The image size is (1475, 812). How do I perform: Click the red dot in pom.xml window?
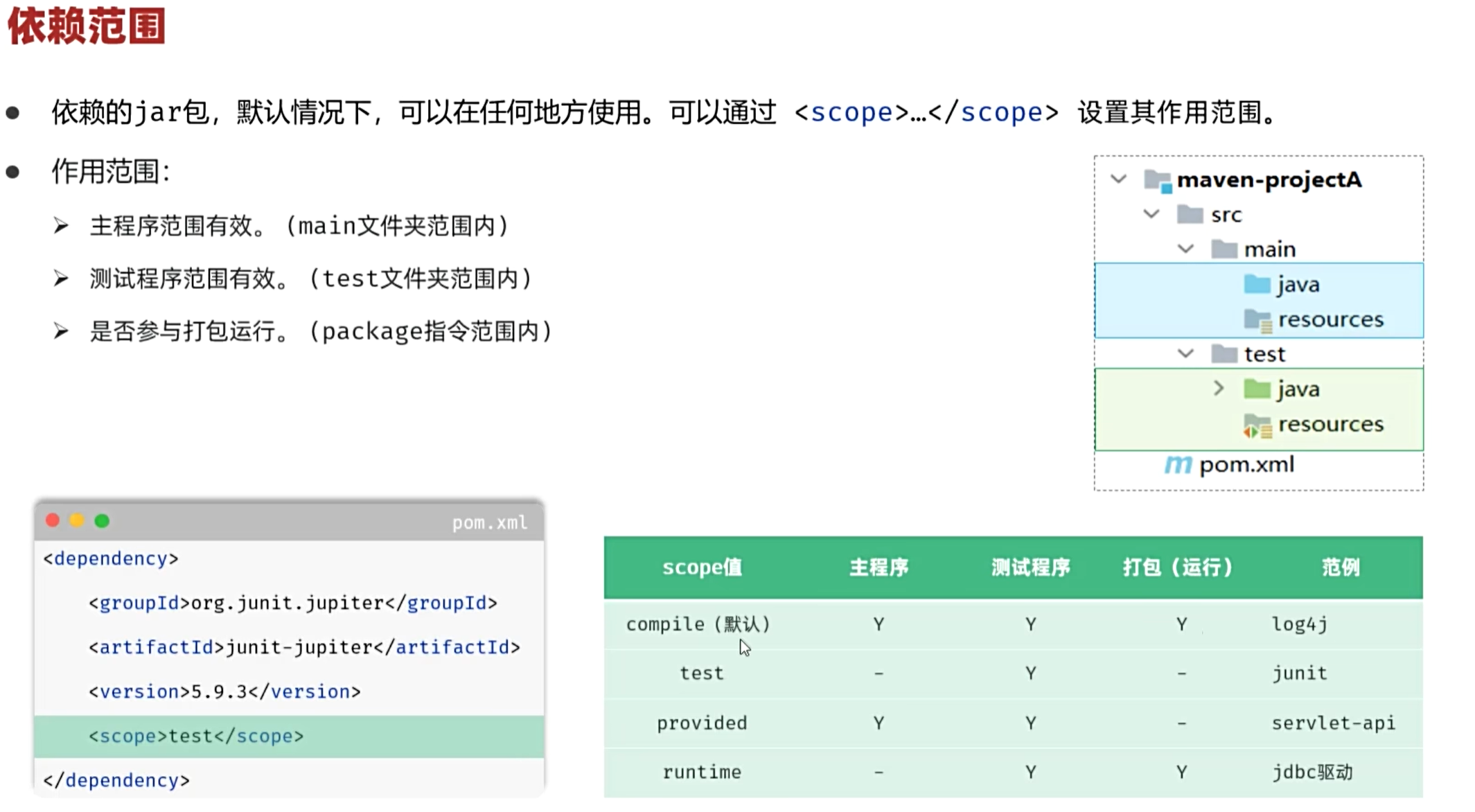tap(53, 521)
